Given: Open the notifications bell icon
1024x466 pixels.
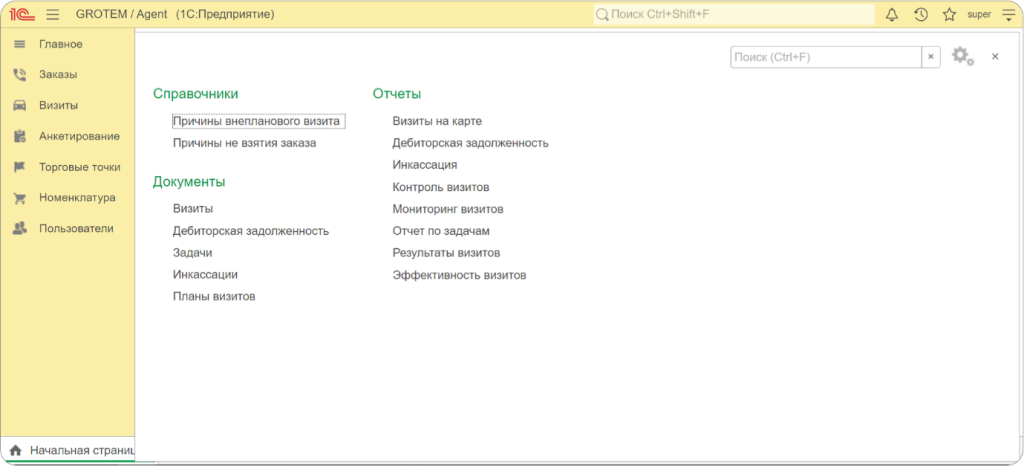Looking at the screenshot, I should point(891,14).
